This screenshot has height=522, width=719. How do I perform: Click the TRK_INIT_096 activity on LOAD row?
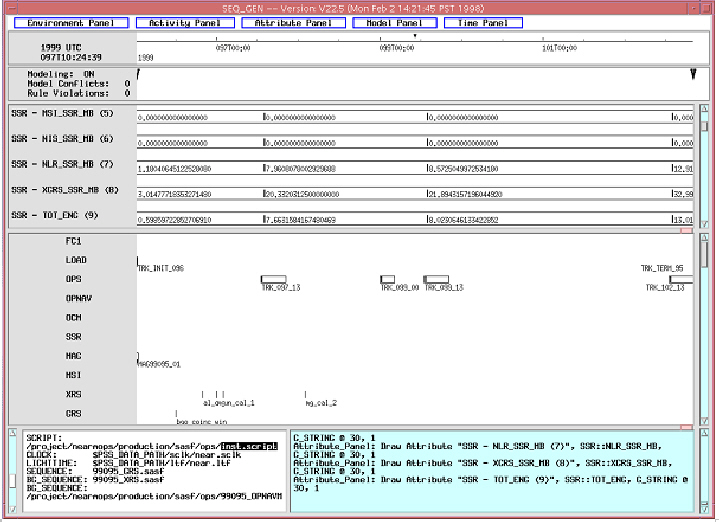[x=160, y=268]
